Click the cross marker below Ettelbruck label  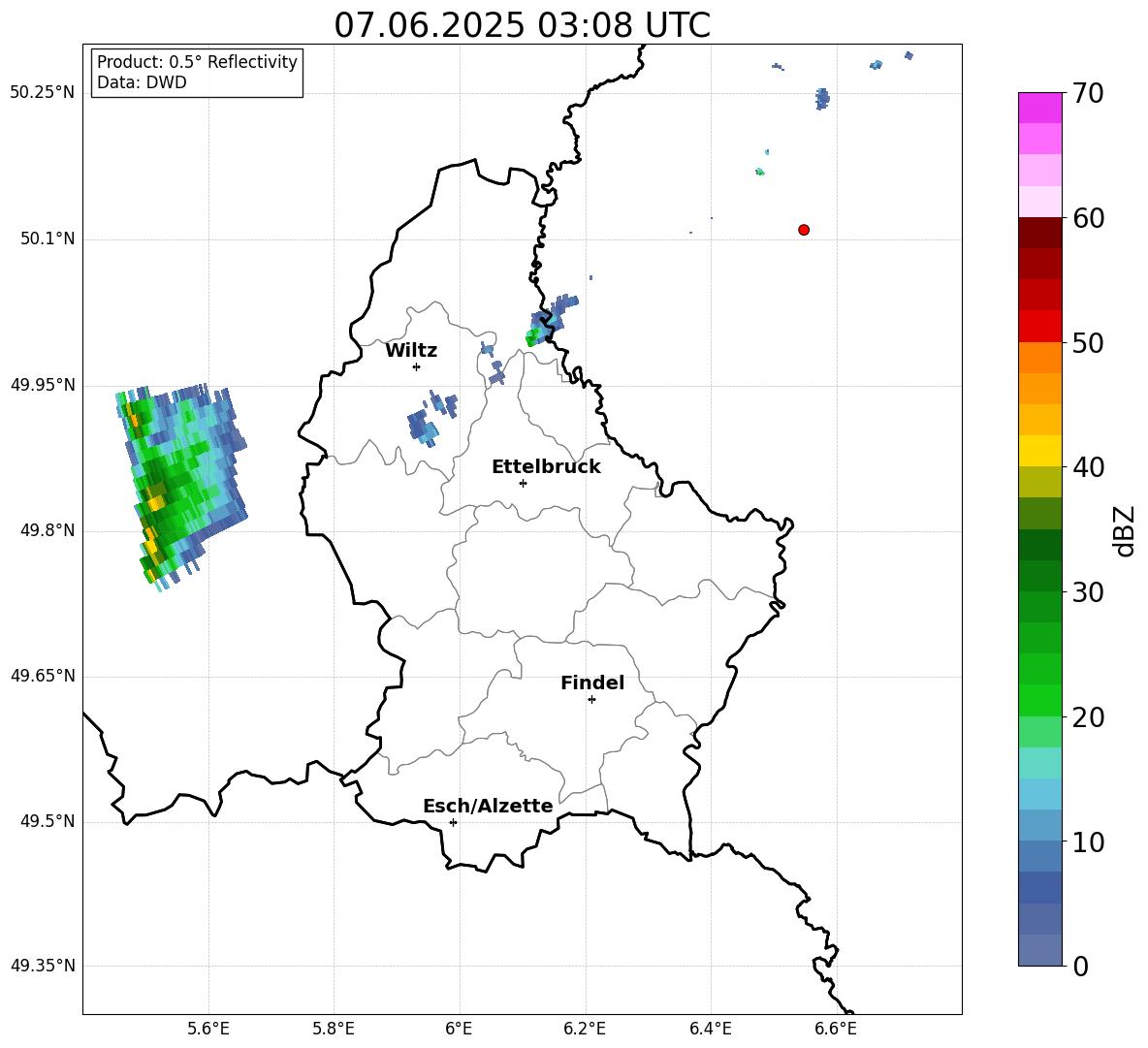[x=523, y=483]
